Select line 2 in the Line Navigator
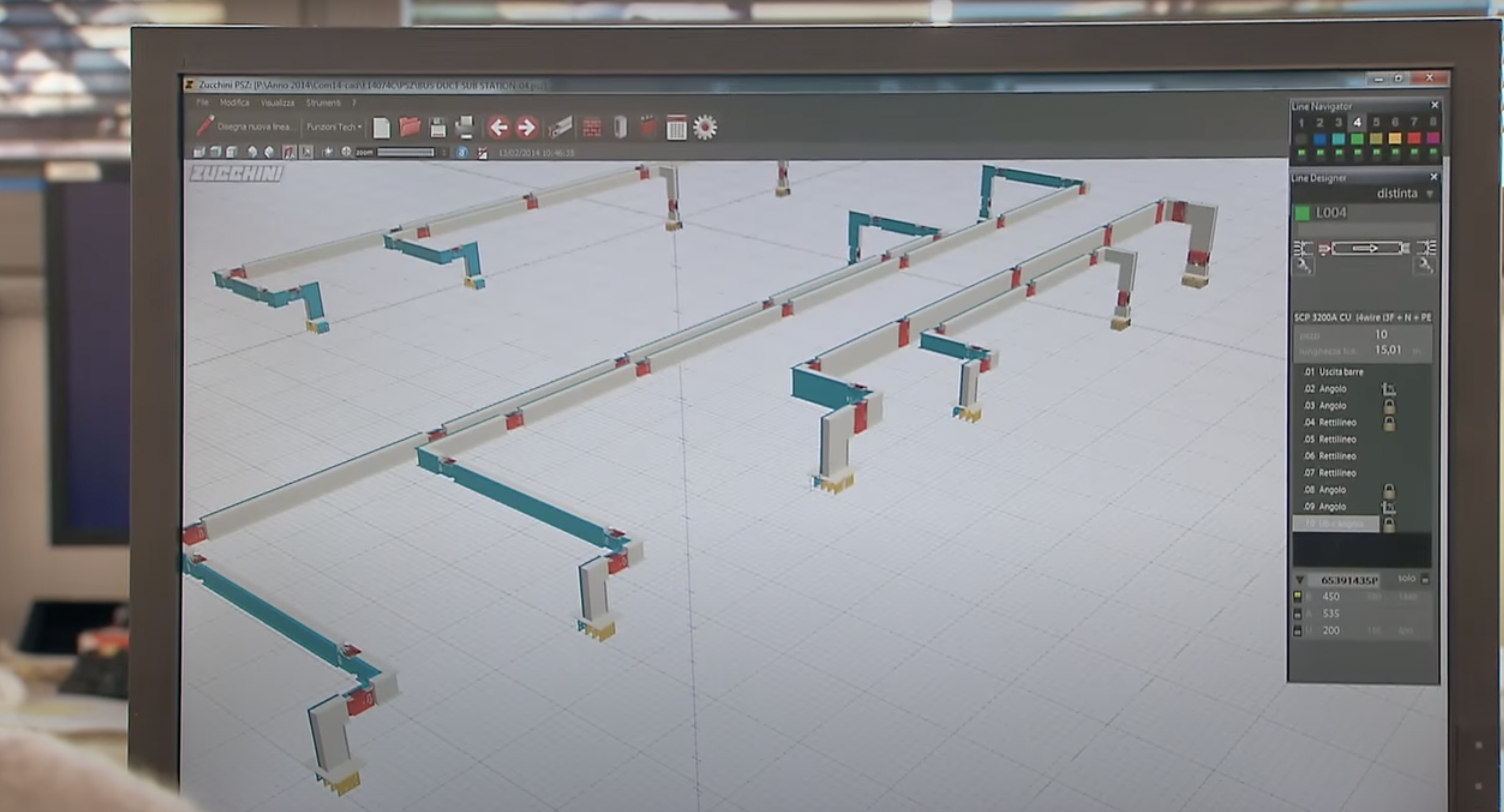1504x812 pixels. (x=1320, y=123)
